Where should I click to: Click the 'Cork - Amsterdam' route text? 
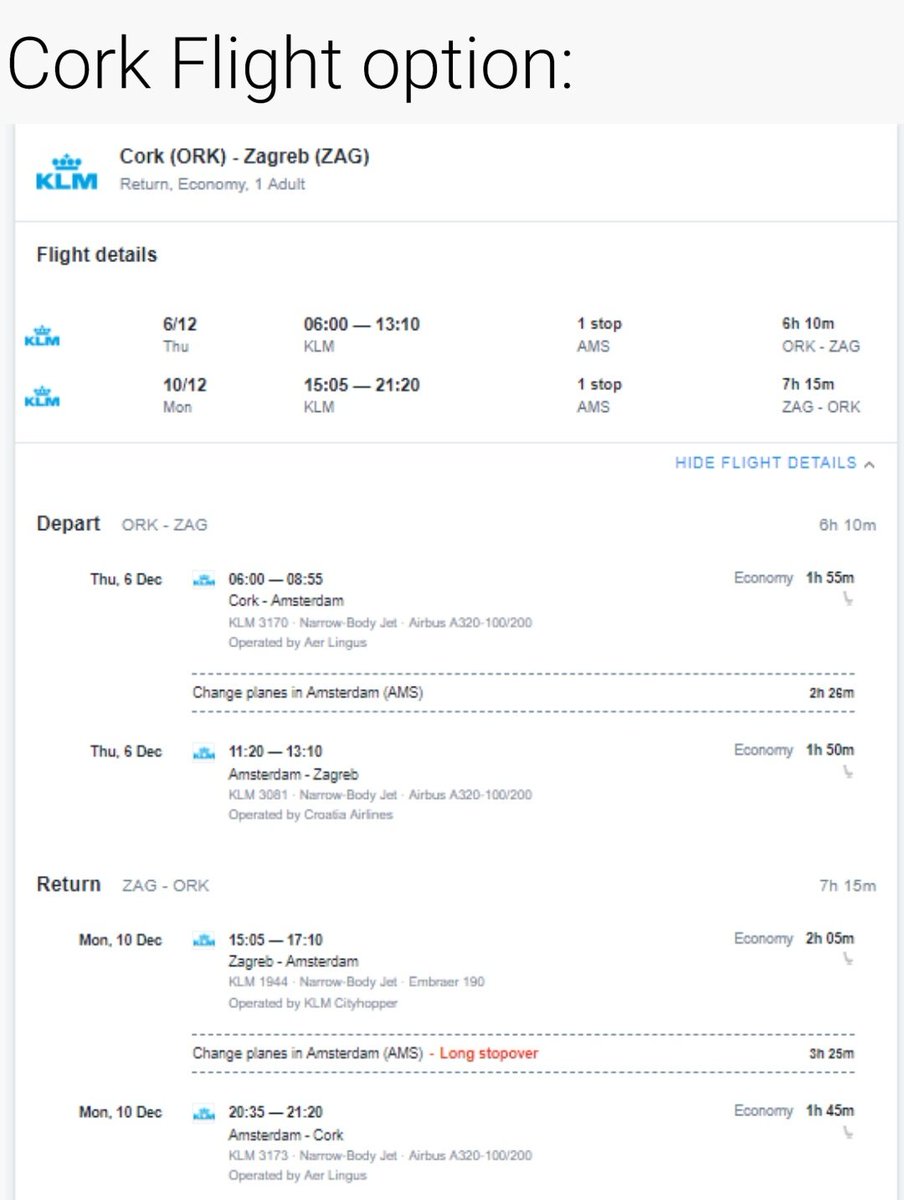286,601
